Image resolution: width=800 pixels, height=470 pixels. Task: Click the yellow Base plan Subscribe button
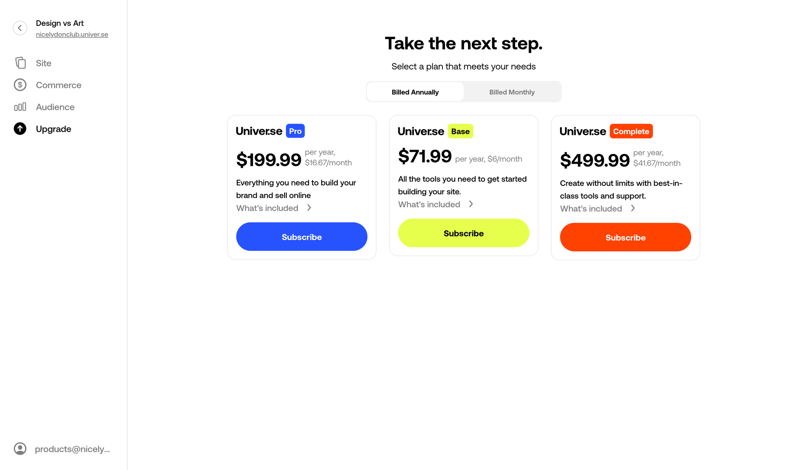coord(463,233)
